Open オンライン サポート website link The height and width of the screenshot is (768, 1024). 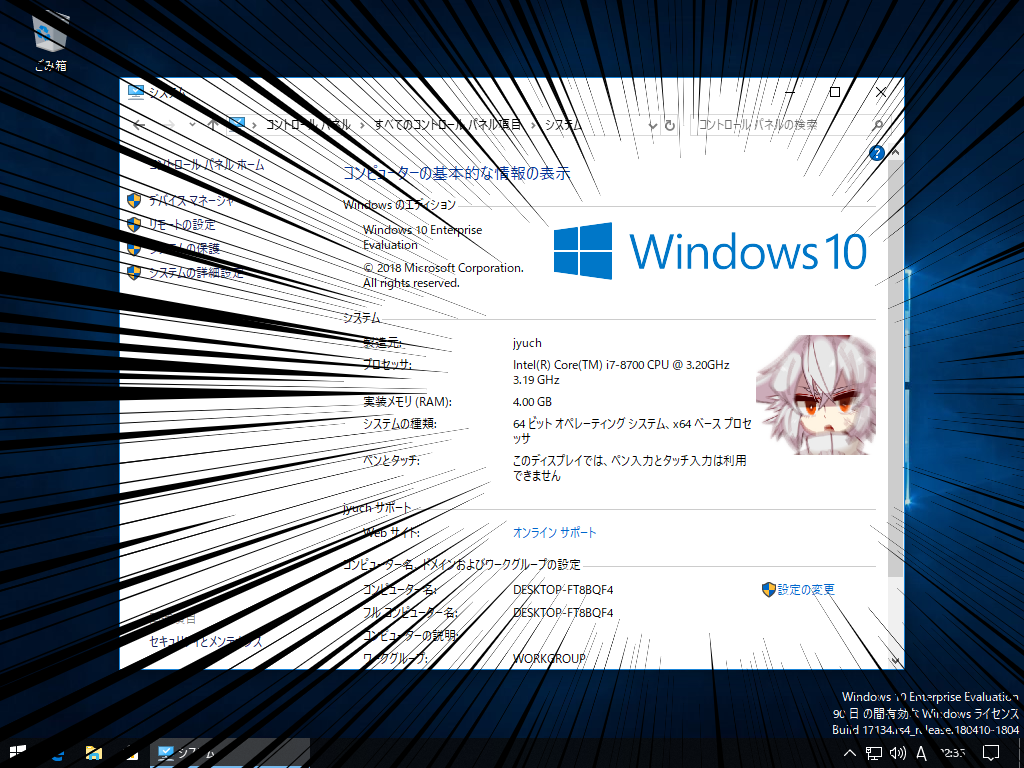click(x=554, y=532)
